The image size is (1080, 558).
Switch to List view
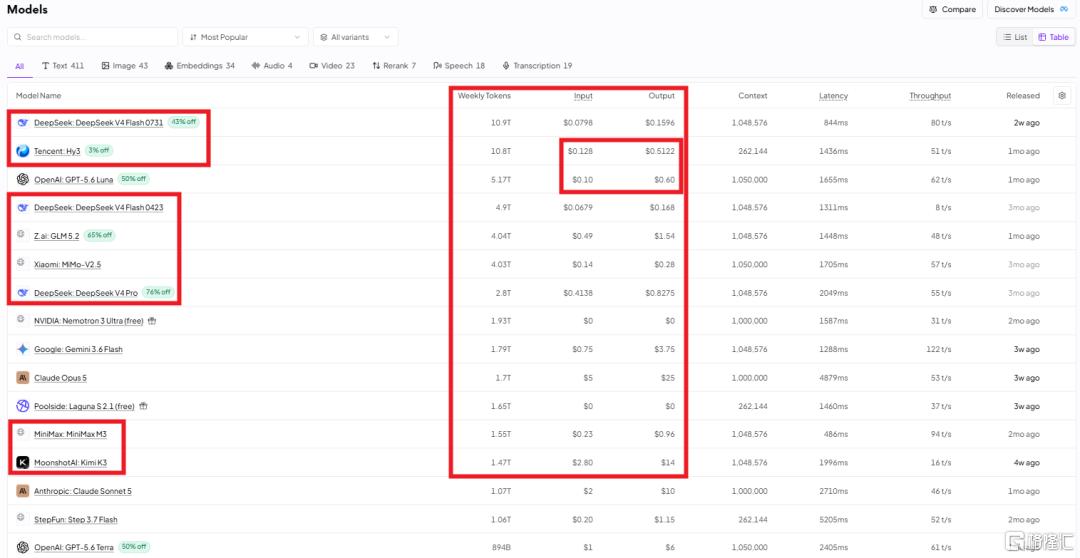click(1015, 37)
